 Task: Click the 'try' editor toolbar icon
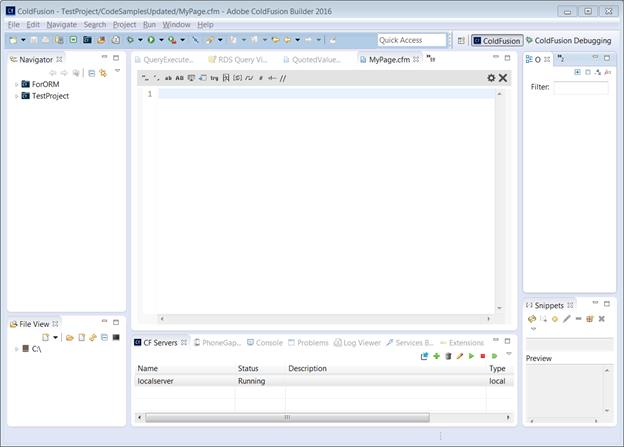(x=214, y=78)
